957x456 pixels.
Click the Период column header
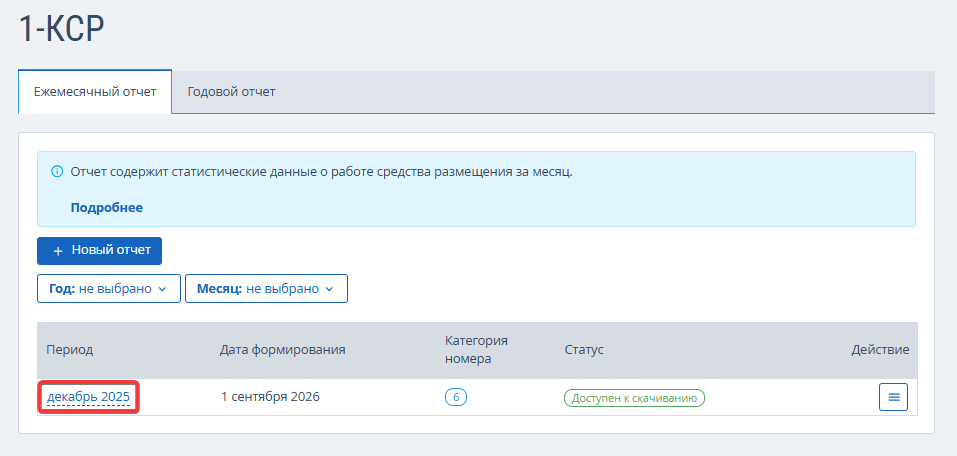(x=70, y=350)
